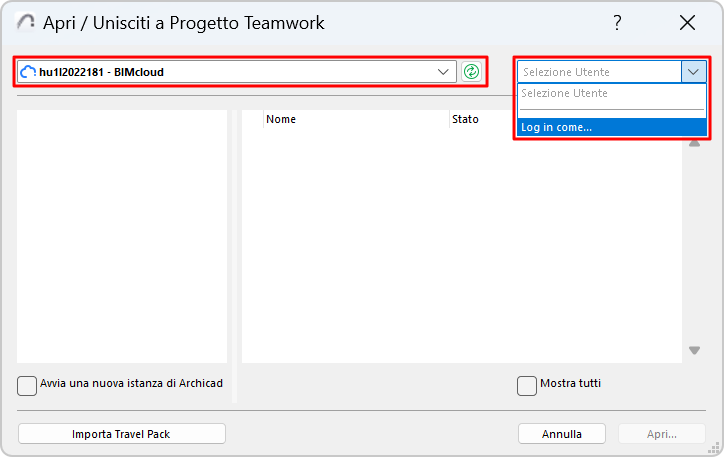
Task: Click the Importa Travel Pack button
Action: click(122, 434)
